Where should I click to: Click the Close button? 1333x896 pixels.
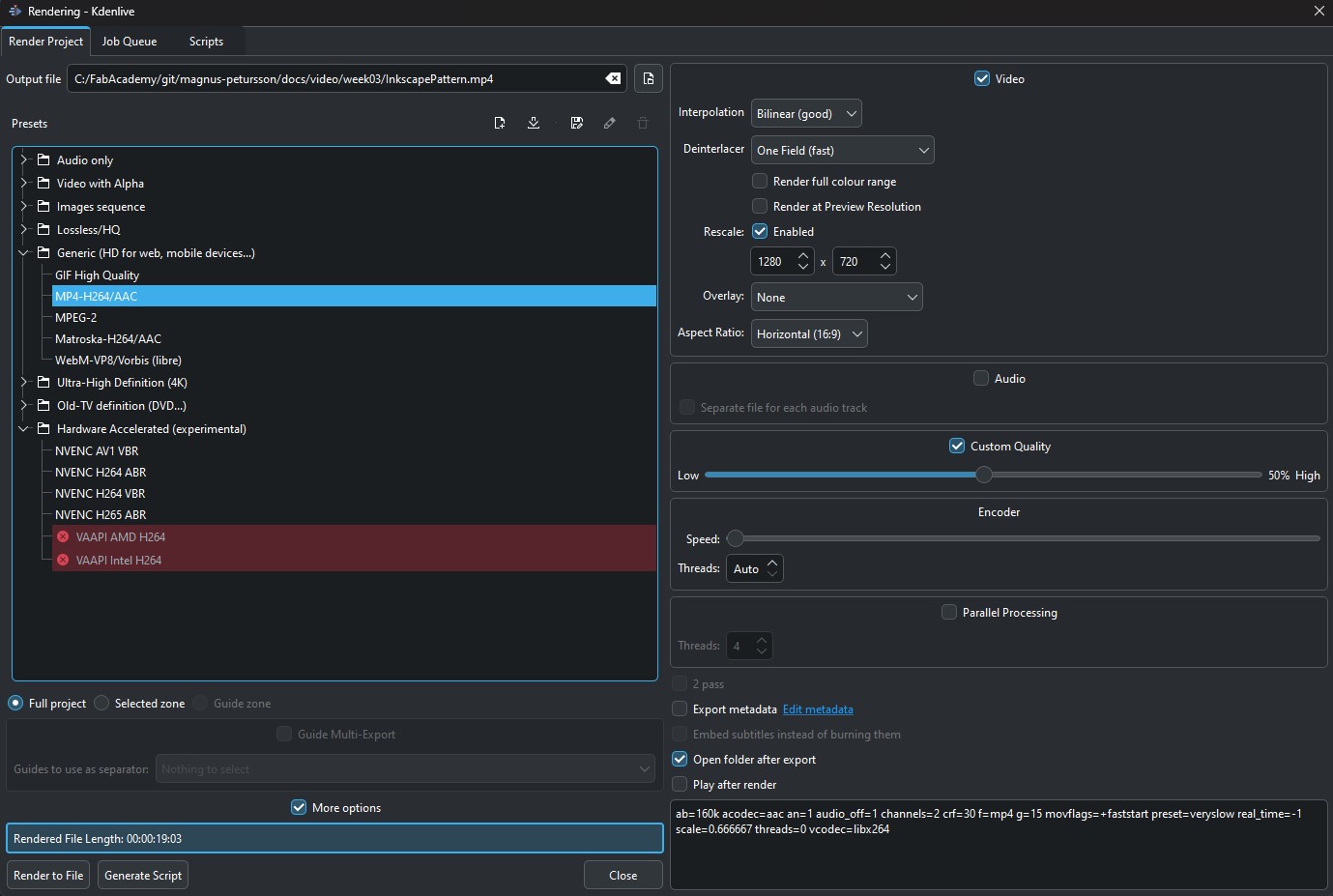pos(623,875)
